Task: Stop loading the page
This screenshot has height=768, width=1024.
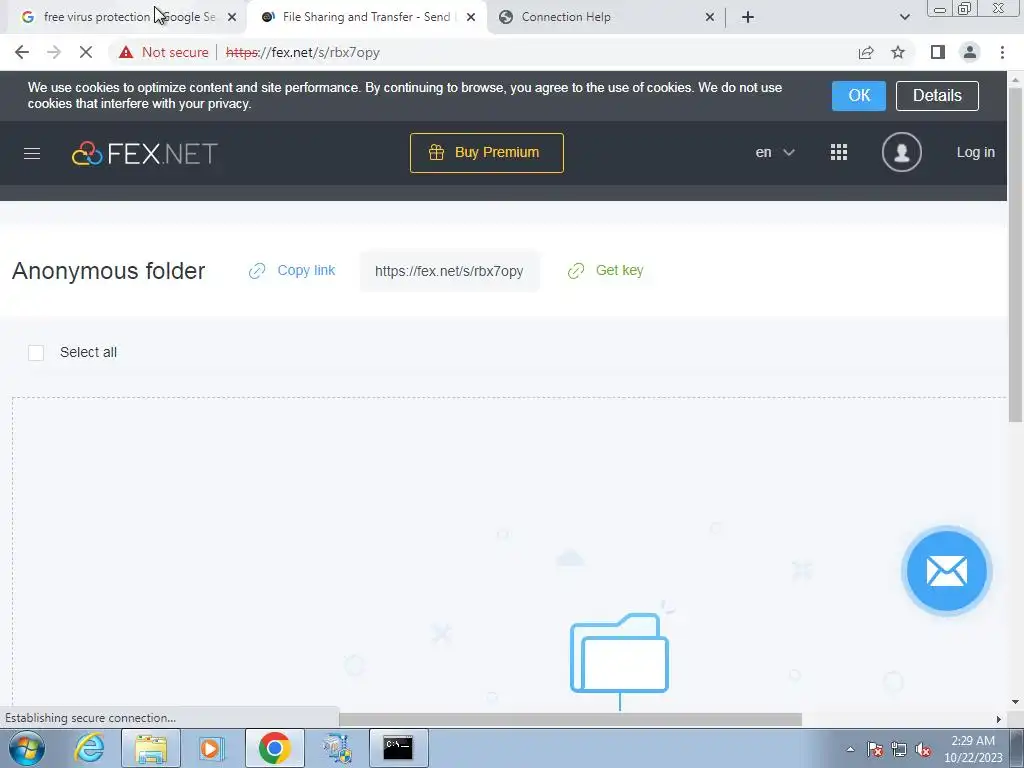Action: (86, 52)
